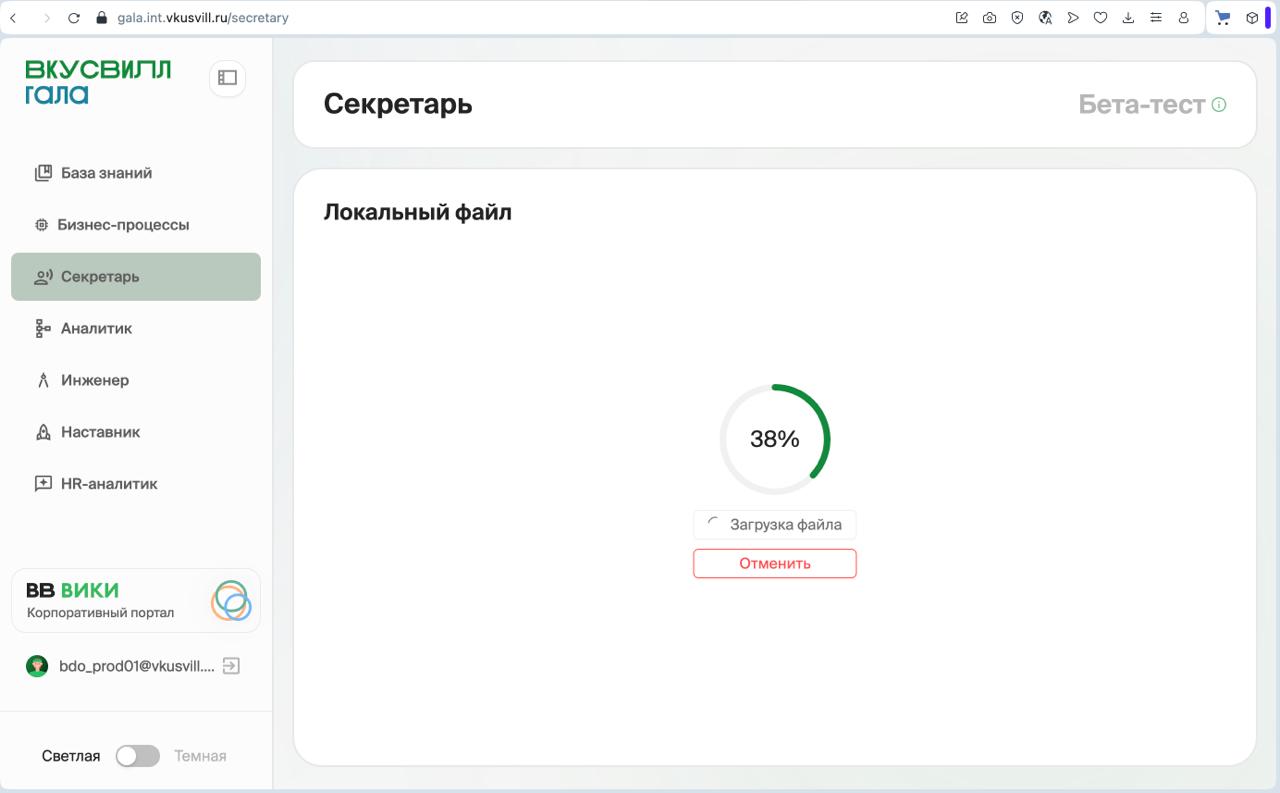Go to Бизнес-процессы in the sidebar

point(122,225)
